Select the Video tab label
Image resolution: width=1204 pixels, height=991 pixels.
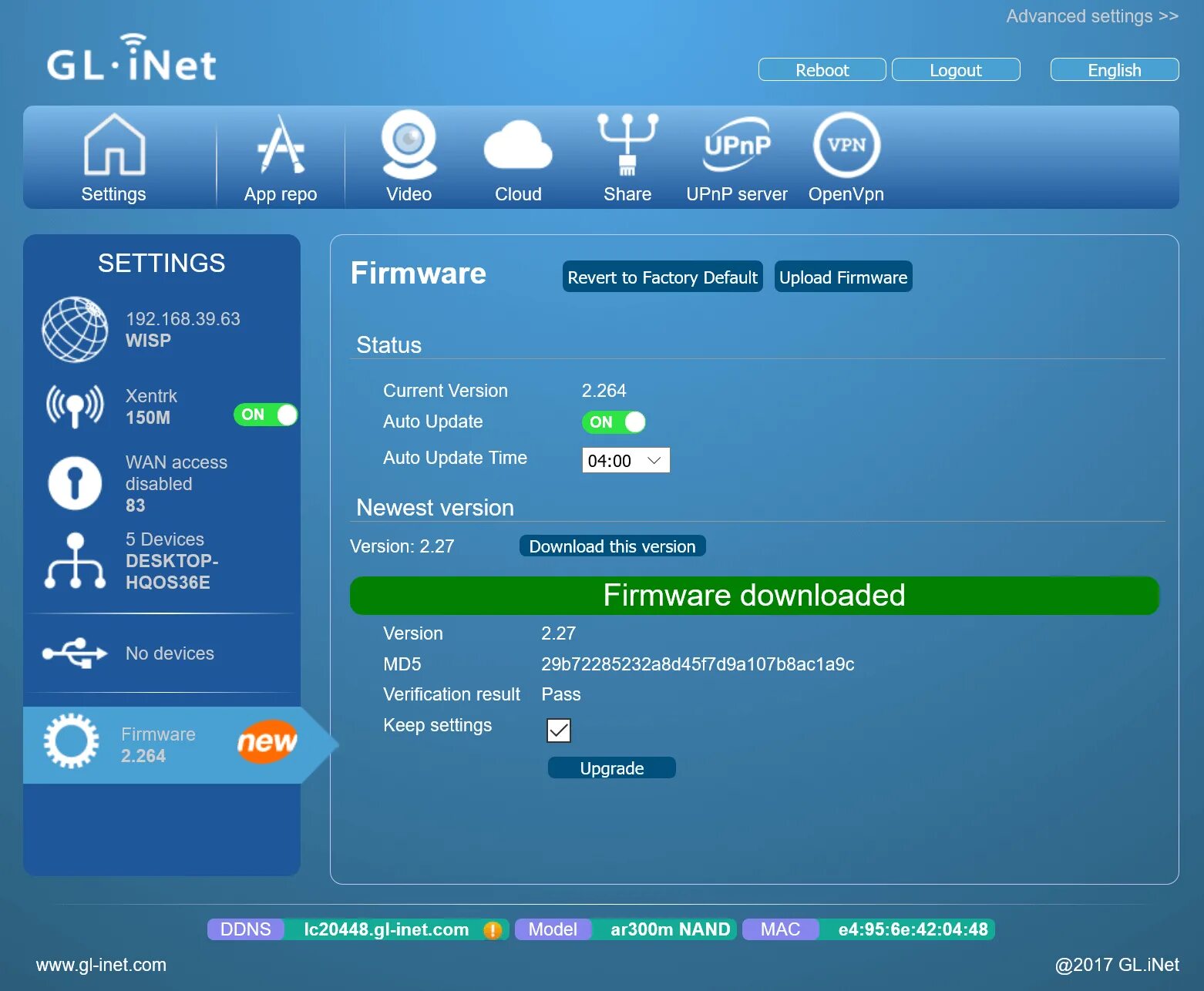click(409, 194)
